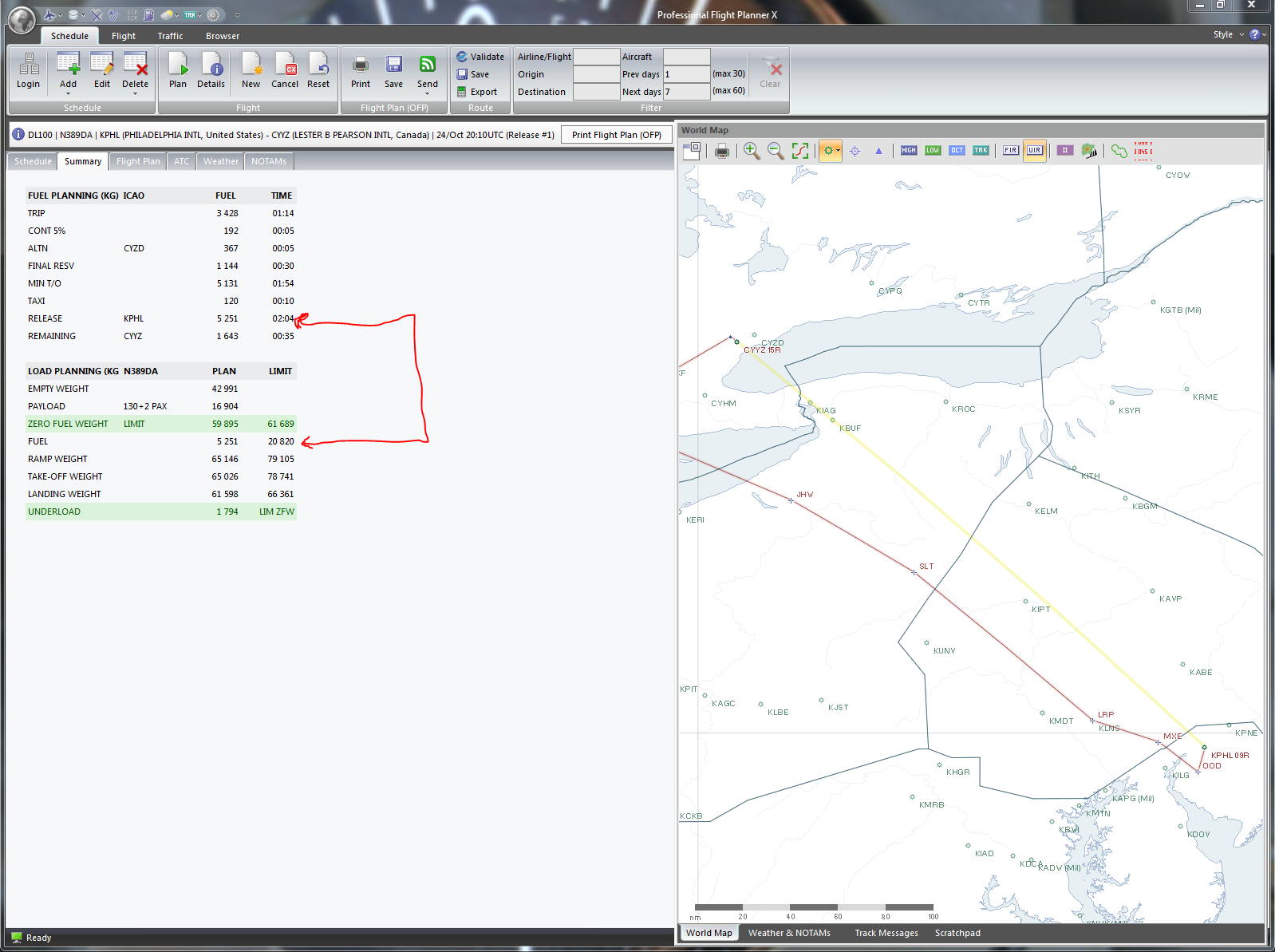The height and width of the screenshot is (952, 1275).
Task: Click the Next days input field
Action: [x=686, y=92]
